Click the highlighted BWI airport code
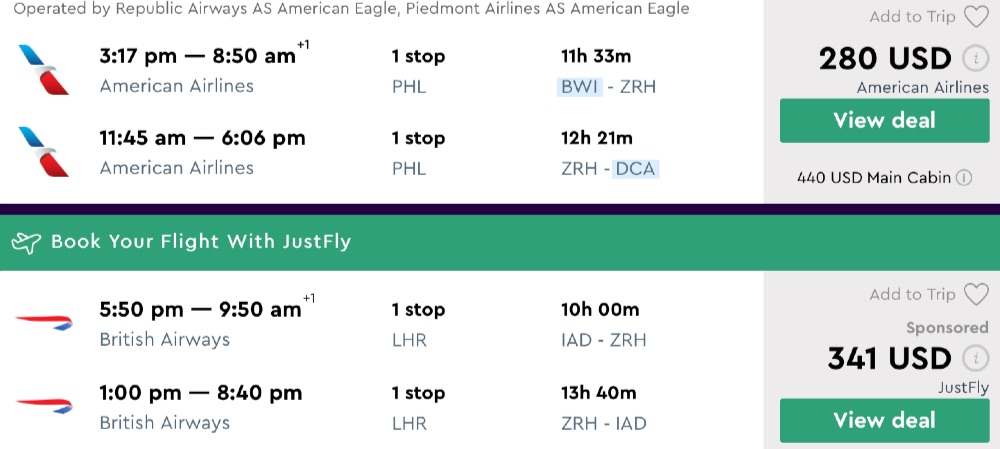1000x449 pixels. coord(580,86)
